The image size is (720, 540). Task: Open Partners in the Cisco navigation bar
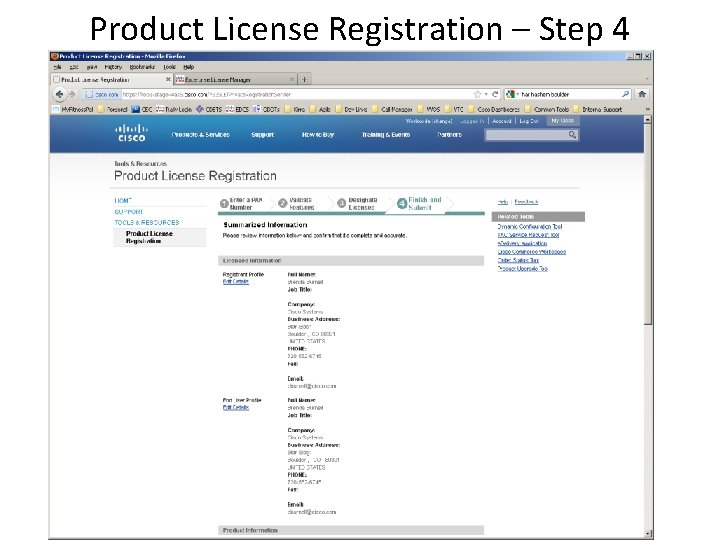point(449,135)
